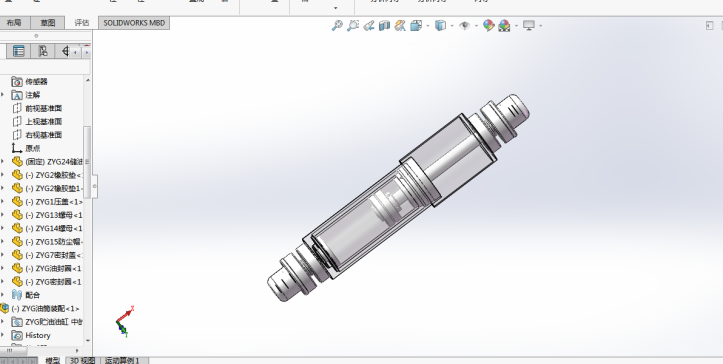The image size is (723, 364).
Task: Switch to the 评估 tab
Action: tap(82, 23)
